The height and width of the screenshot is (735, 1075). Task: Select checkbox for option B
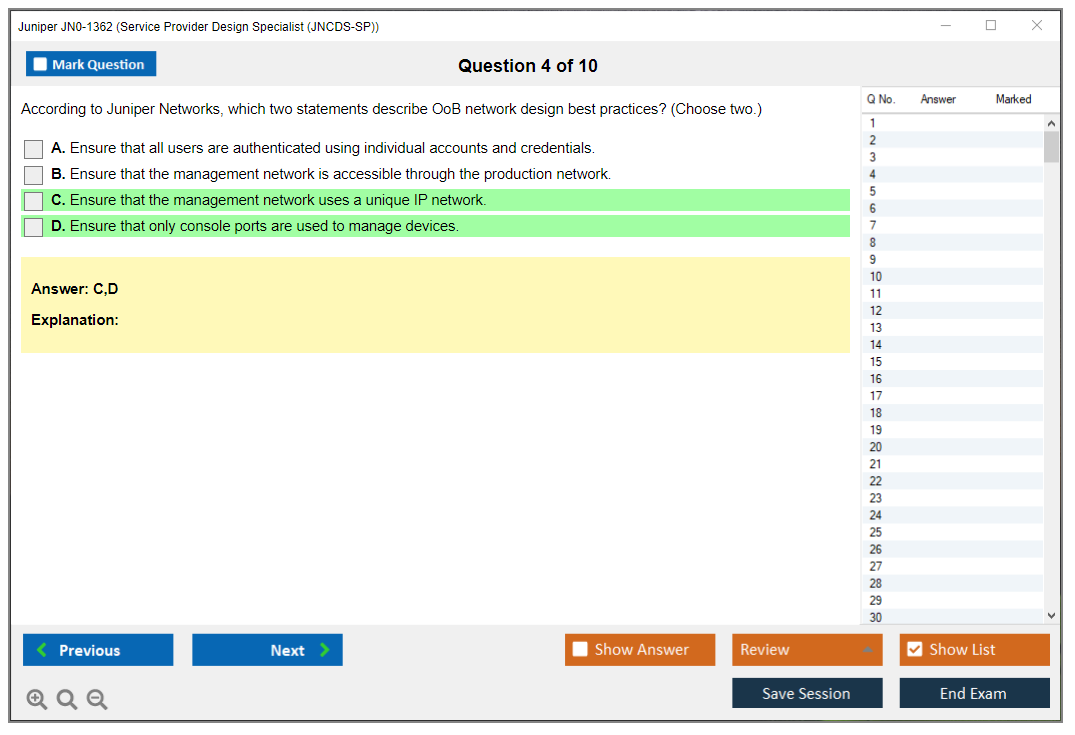[x=34, y=175]
